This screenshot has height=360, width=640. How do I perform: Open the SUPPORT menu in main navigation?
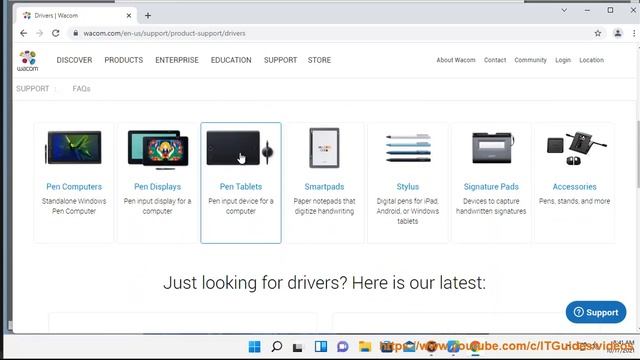point(280,60)
